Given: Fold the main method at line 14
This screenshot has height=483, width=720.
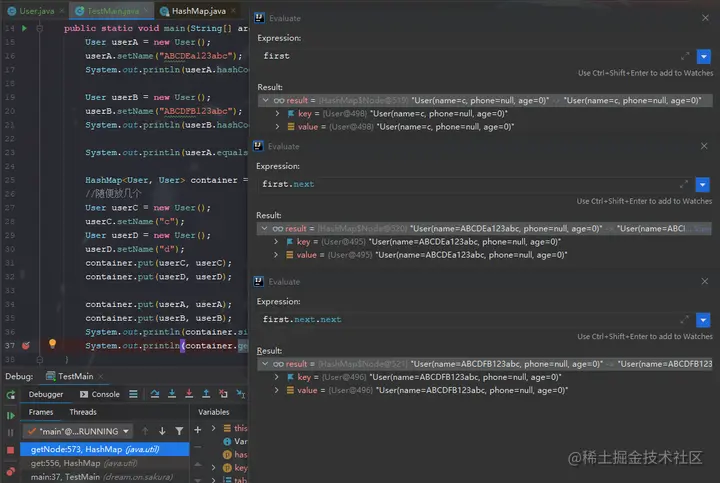Looking at the screenshot, I should click(40, 28).
